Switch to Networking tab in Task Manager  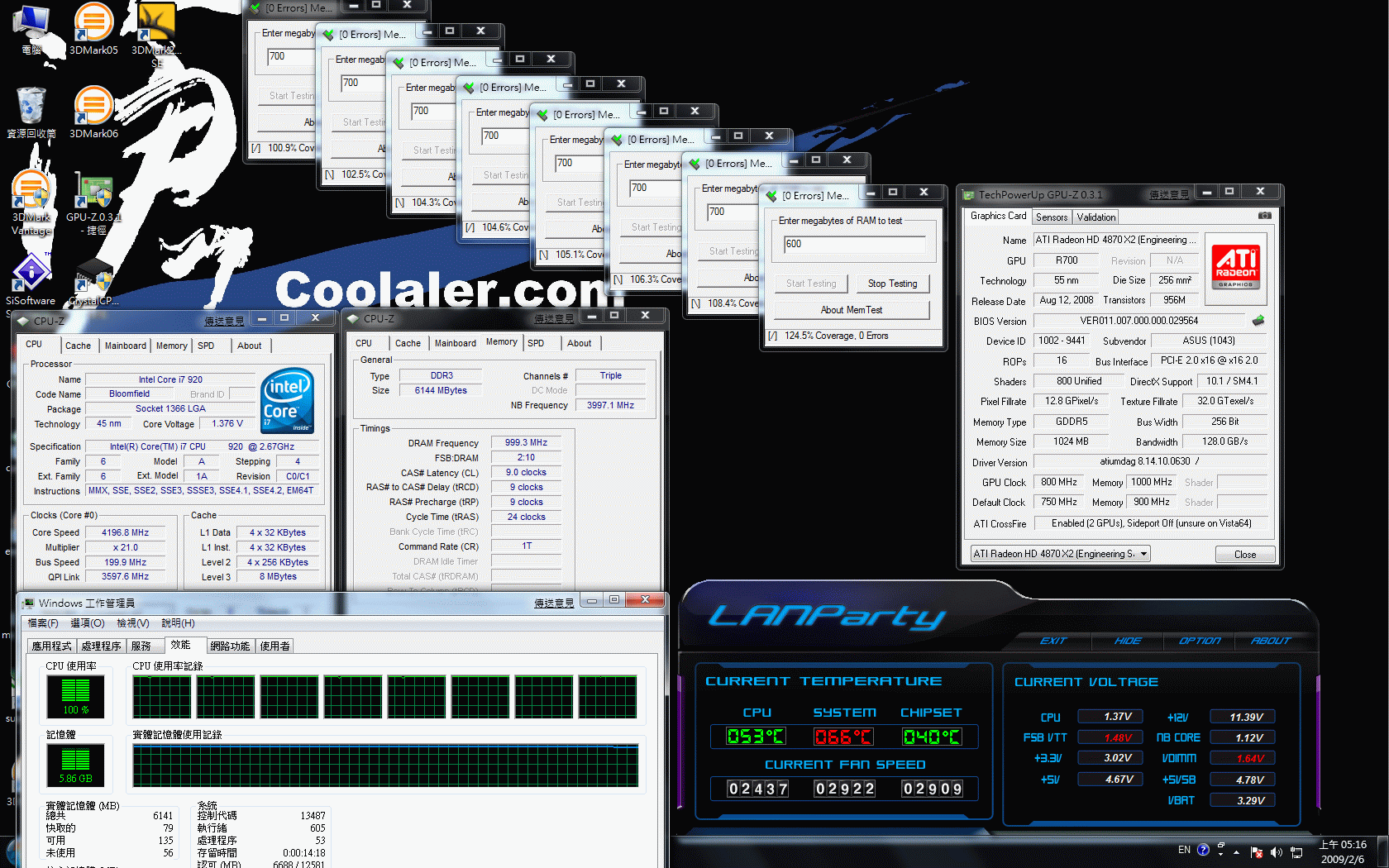(230, 646)
